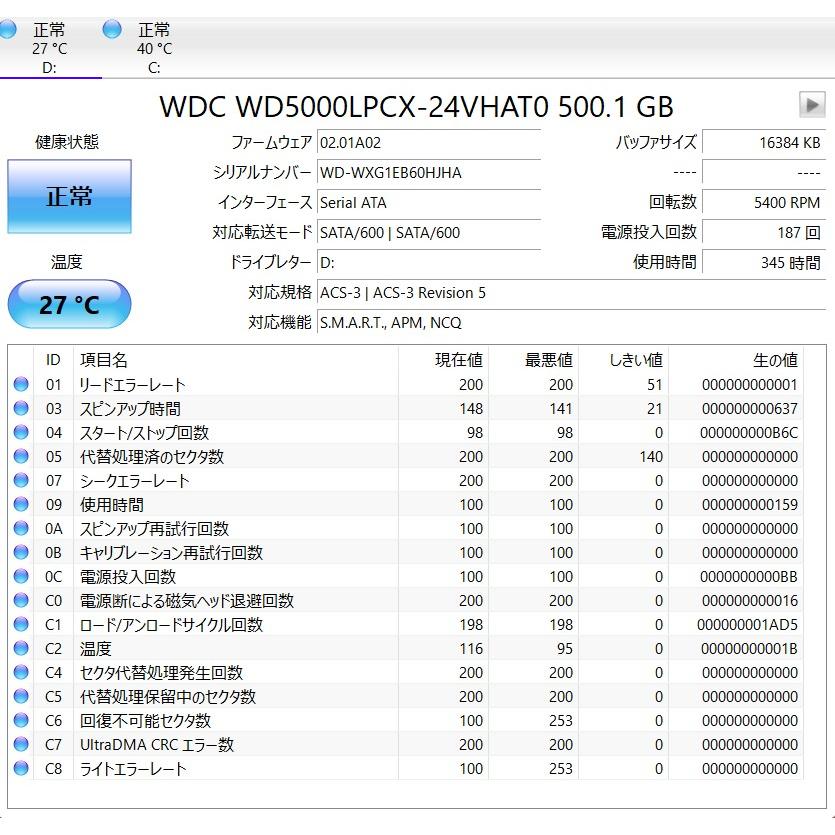Click the firmware field 02.01A02

[429, 143]
